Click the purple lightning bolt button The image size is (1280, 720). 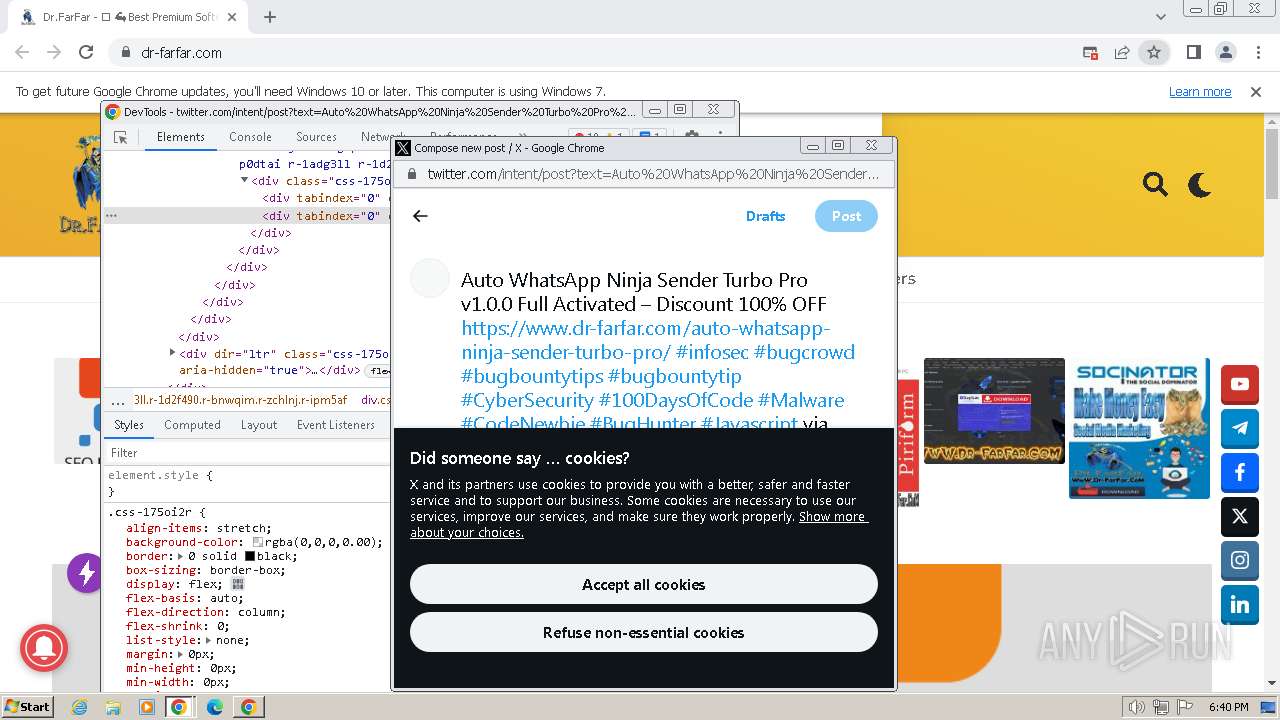coord(86,573)
